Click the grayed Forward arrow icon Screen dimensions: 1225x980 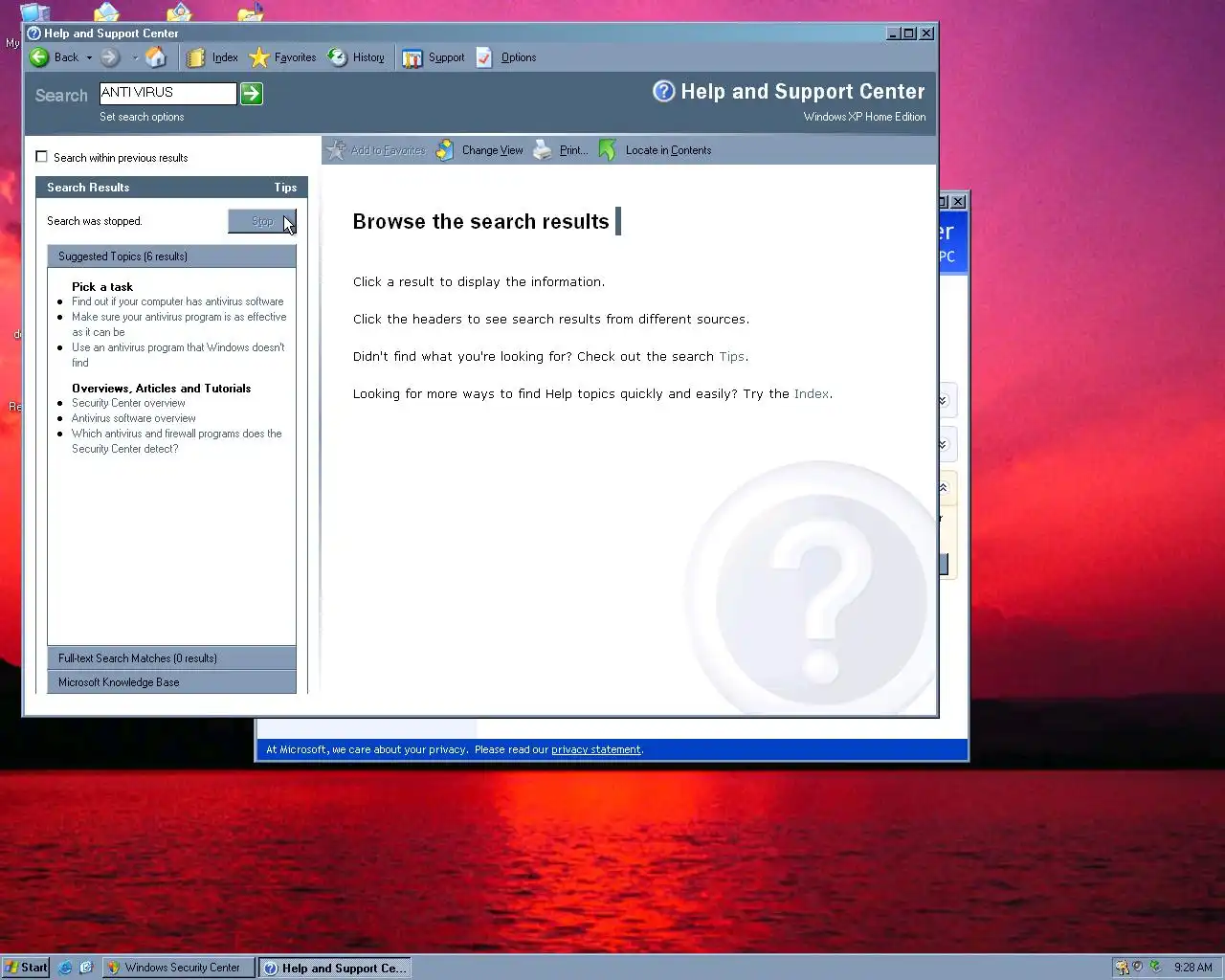coord(111,57)
